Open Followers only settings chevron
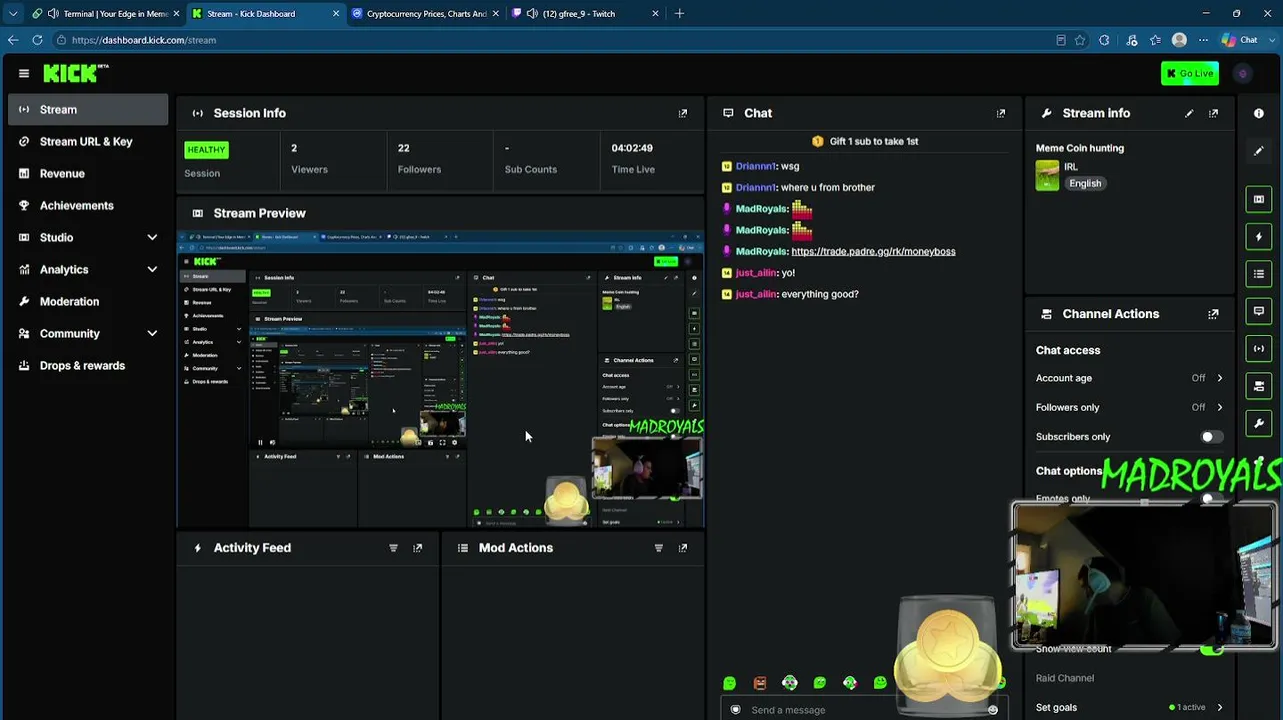Screen dimensions: 1283x720 point(1219,407)
